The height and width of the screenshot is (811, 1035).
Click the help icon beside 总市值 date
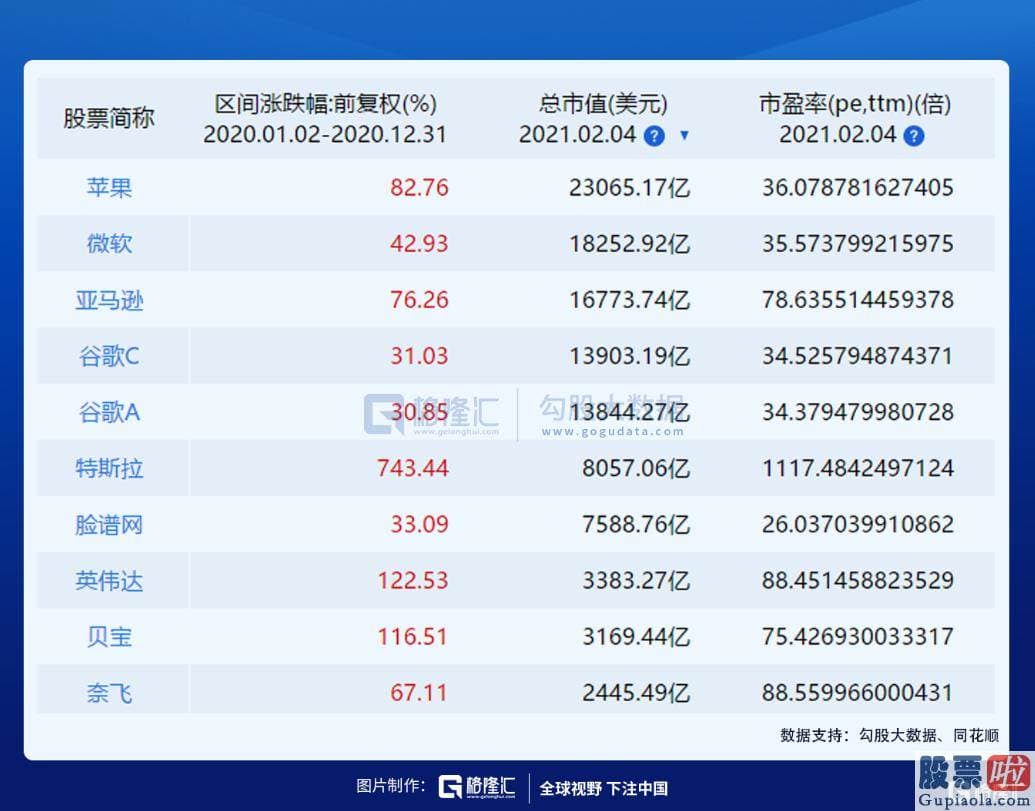pyautogui.click(x=653, y=136)
